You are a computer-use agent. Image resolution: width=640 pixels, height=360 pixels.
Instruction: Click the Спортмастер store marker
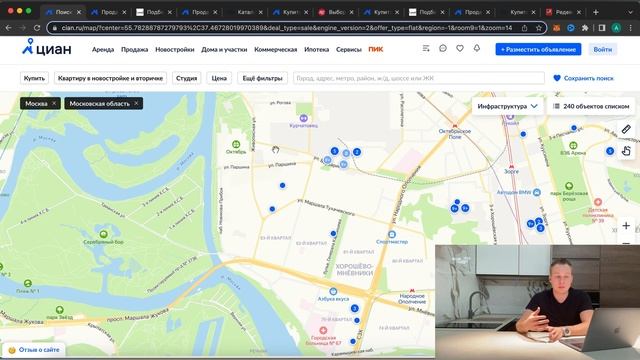click(x=392, y=234)
